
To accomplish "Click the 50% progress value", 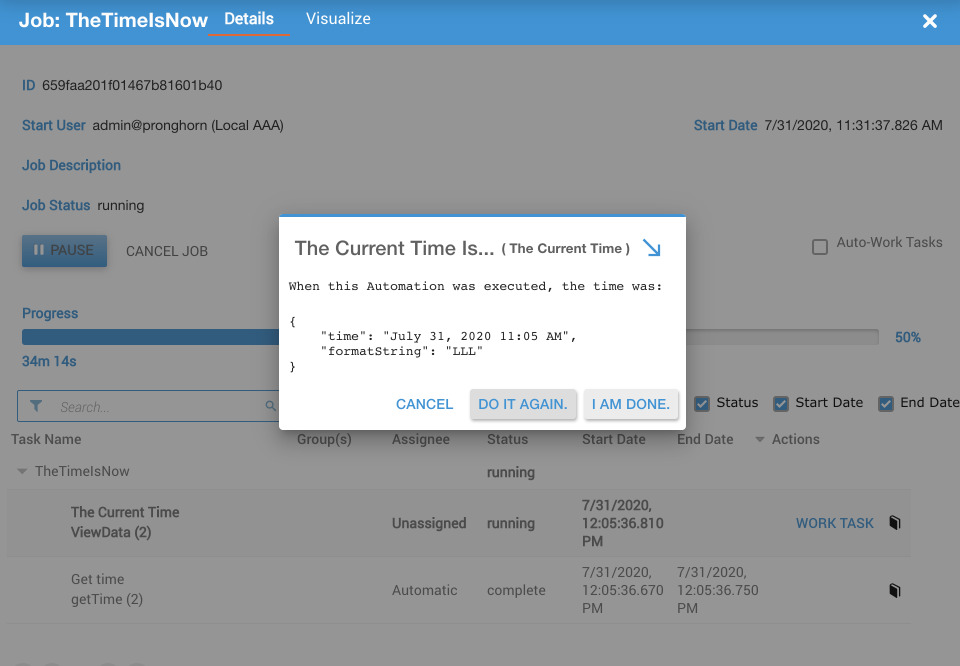I will pyautogui.click(x=907, y=337).
